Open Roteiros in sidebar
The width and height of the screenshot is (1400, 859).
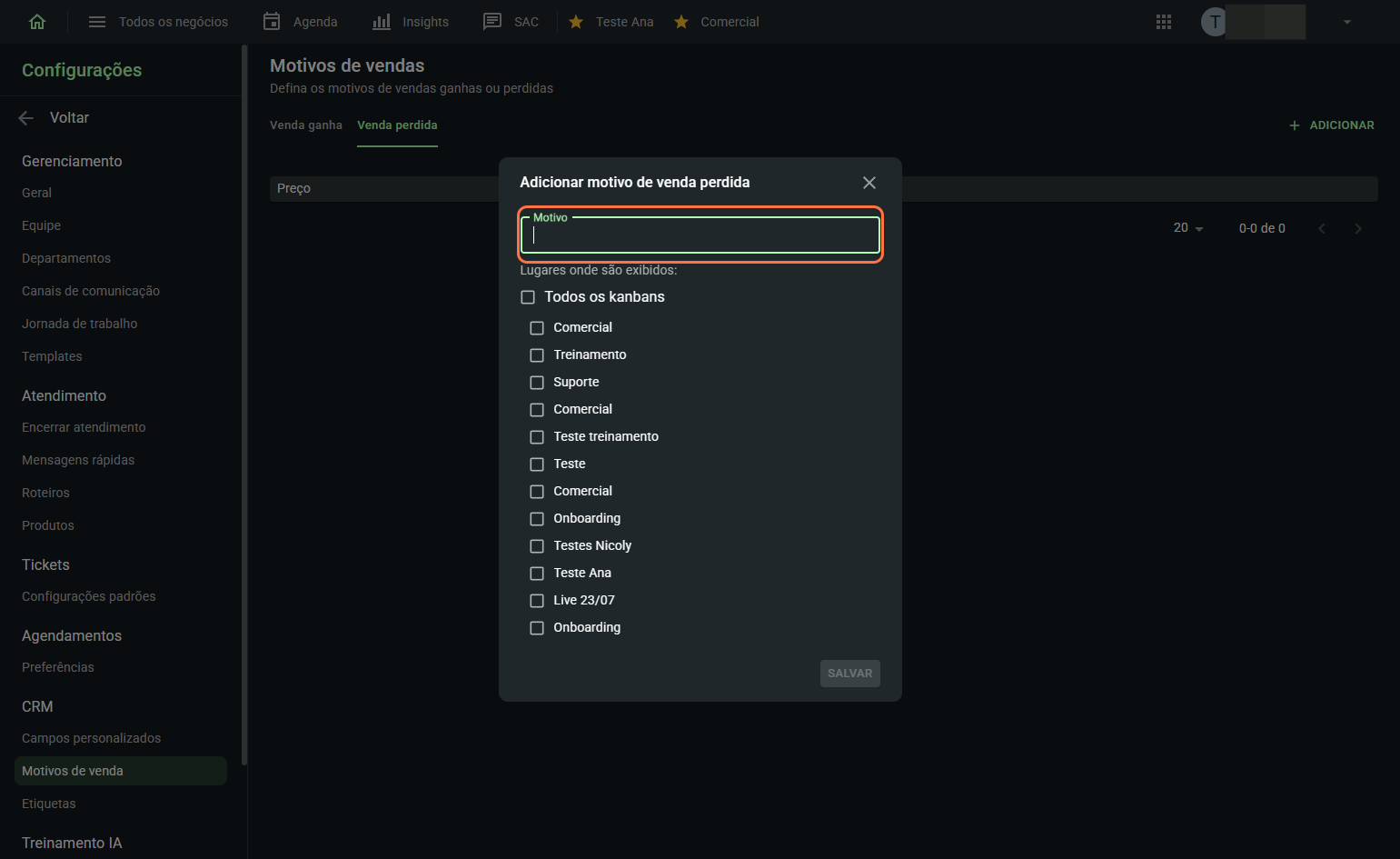pos(45,493)
